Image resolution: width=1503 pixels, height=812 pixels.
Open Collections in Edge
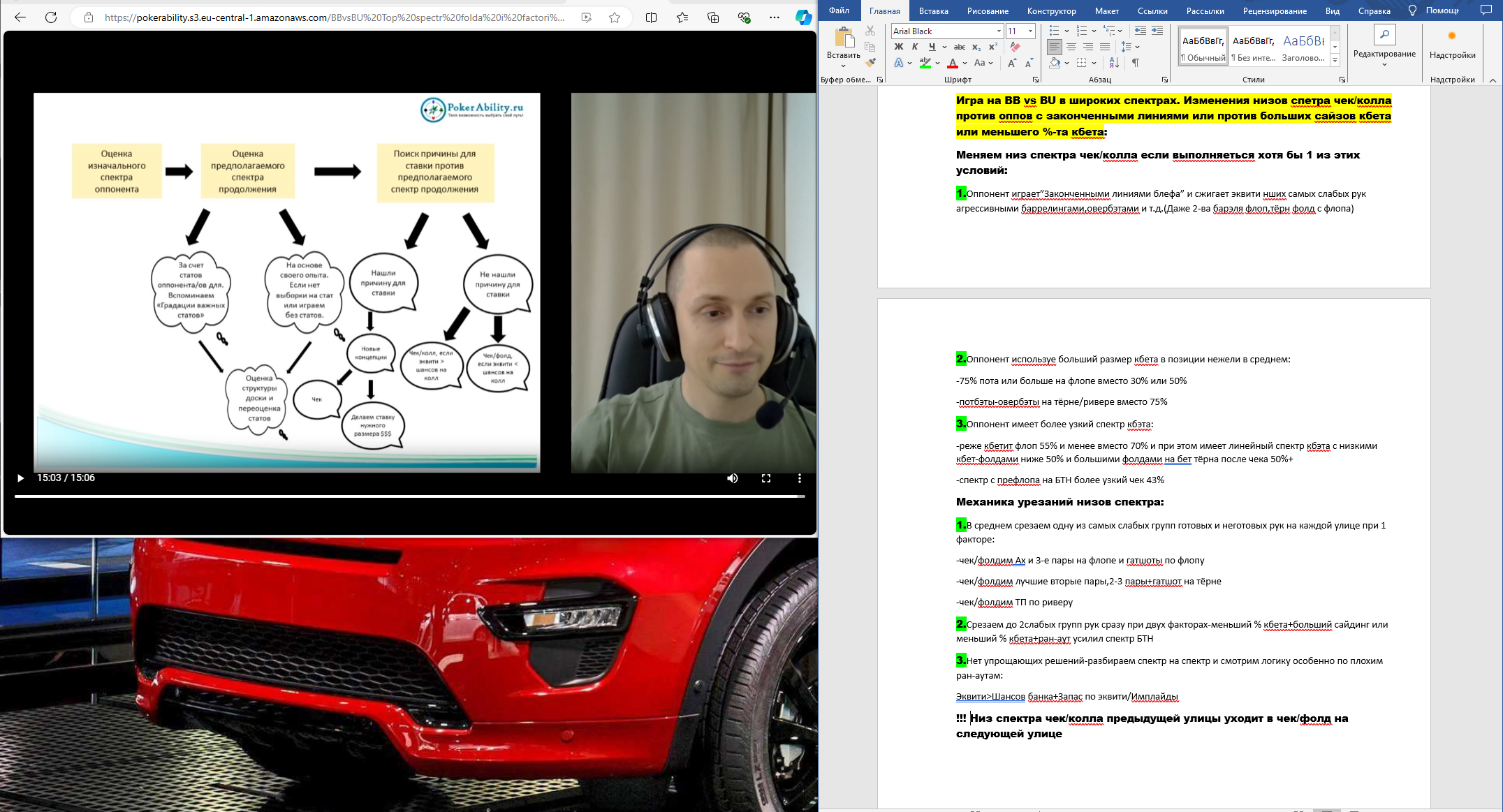tap(713, 17)
